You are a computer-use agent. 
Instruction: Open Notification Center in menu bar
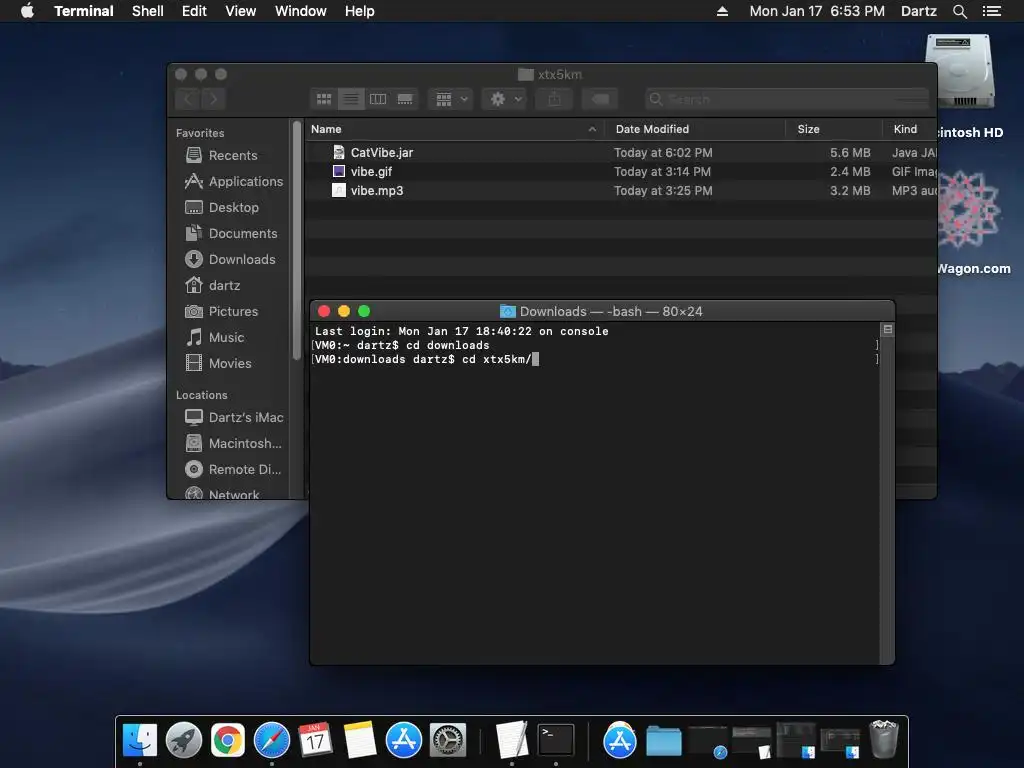992,11
